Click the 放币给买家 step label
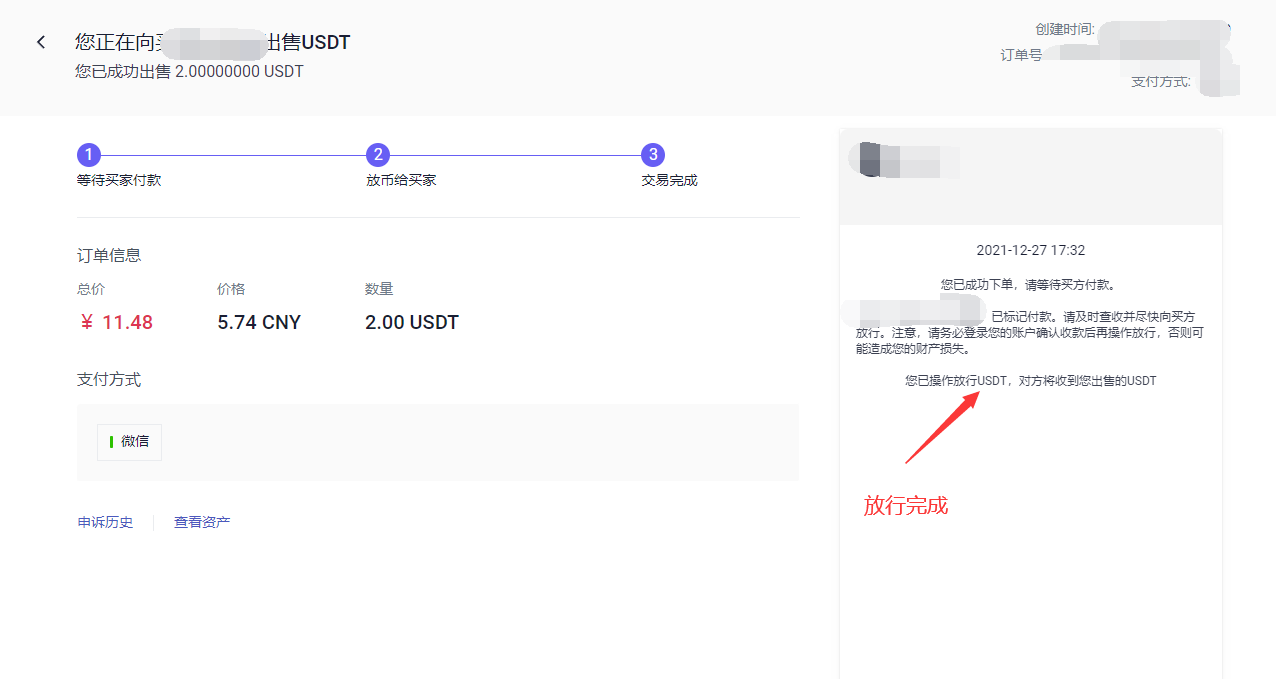The height and width of the screenshot is (679, 1276). pos(401,181)
